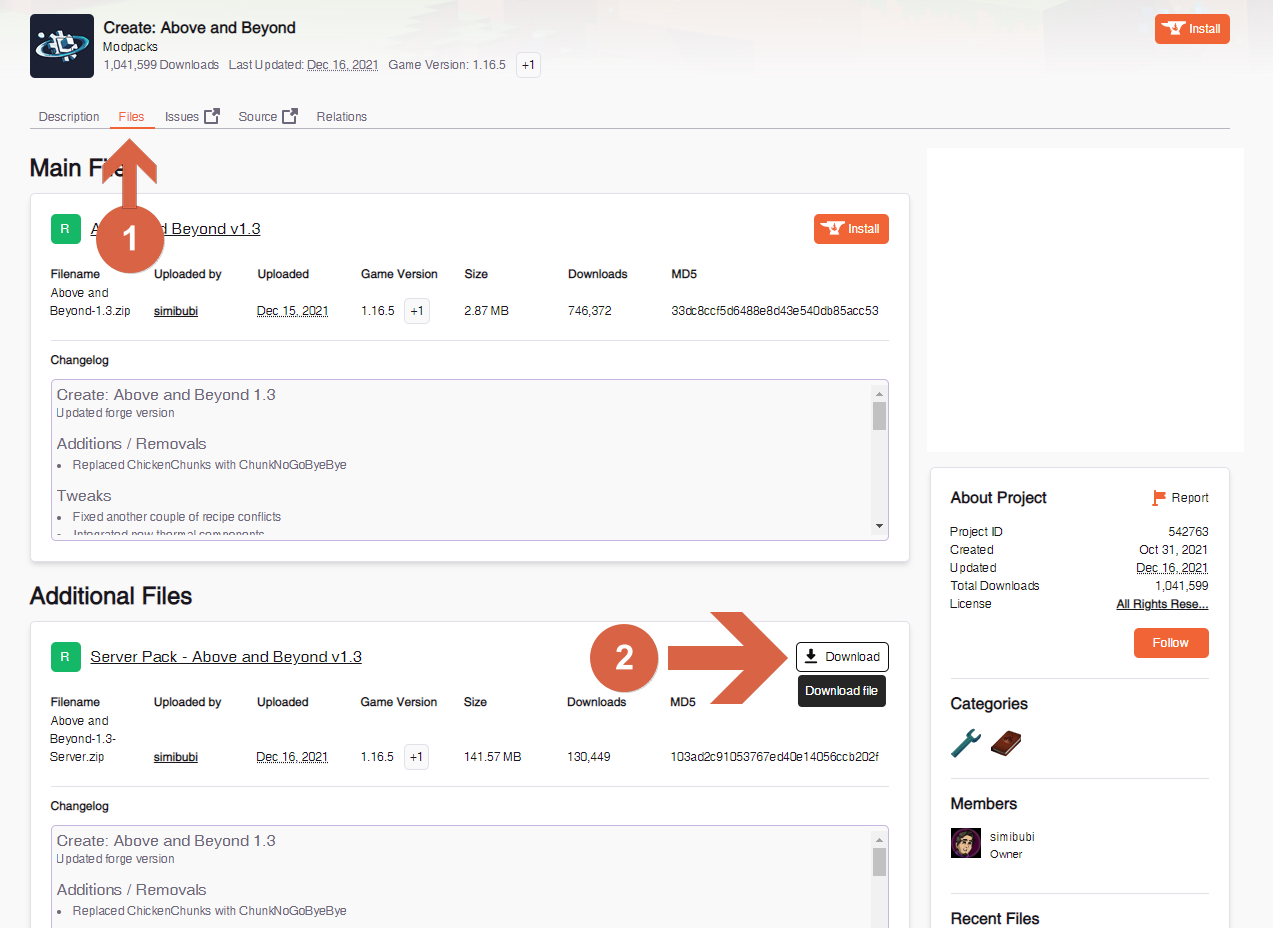The width and height of the screenshot is (1273, 928).
Task: Click the +1 badge next to Main File game version
Action: tap(417, 311)
